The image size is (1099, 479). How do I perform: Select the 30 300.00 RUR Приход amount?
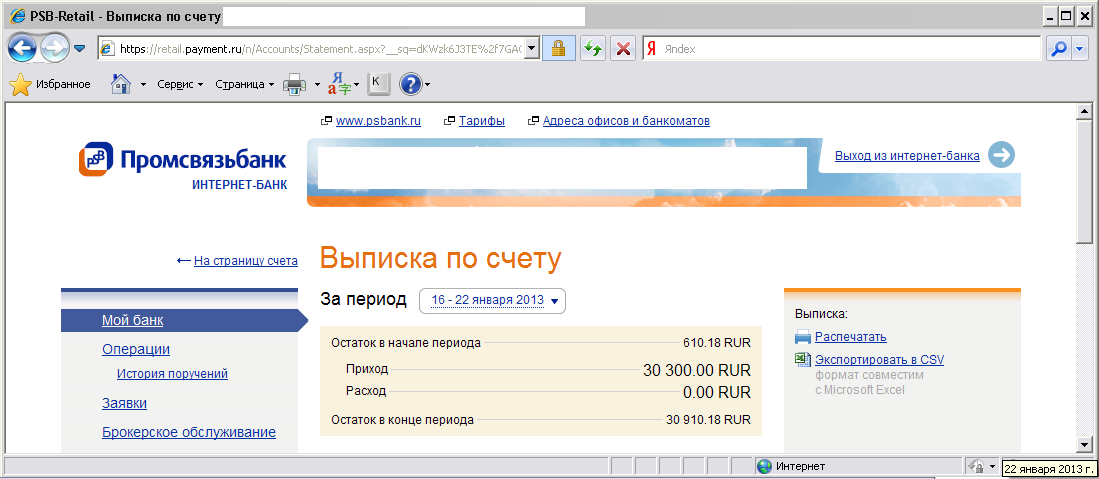(x=697, y=370)
